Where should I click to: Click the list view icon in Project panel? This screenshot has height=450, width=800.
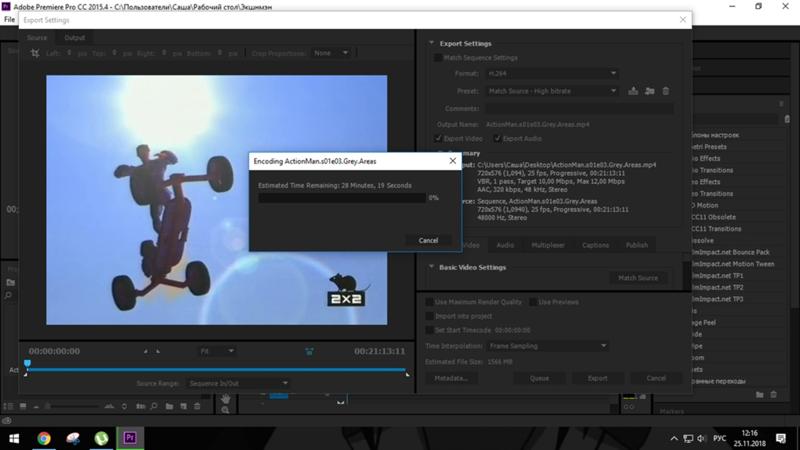[x=8, y=407]
